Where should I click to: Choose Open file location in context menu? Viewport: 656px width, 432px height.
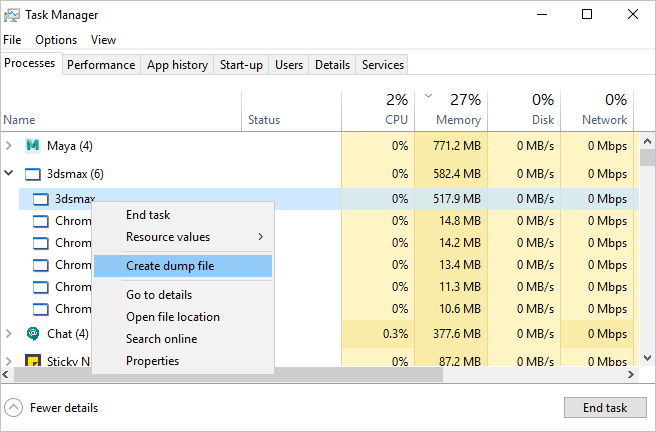coord(183,317)
